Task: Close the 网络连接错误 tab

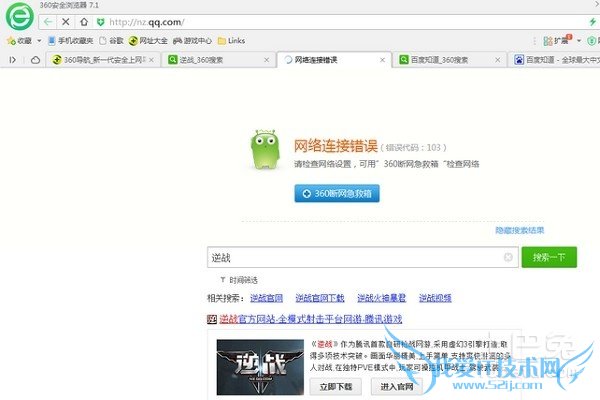Action: pos(382,60)
